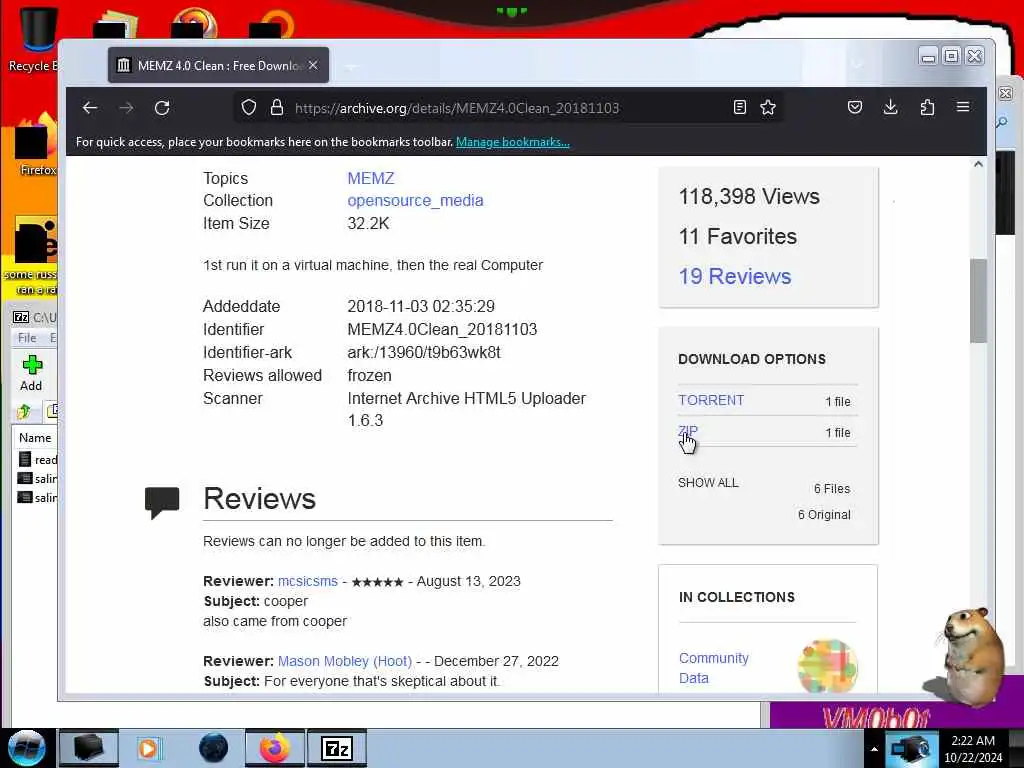Screen dimensions: 1024x768
Task: Show hidden system tray icons arrow
Action: [x=874, y=749]
